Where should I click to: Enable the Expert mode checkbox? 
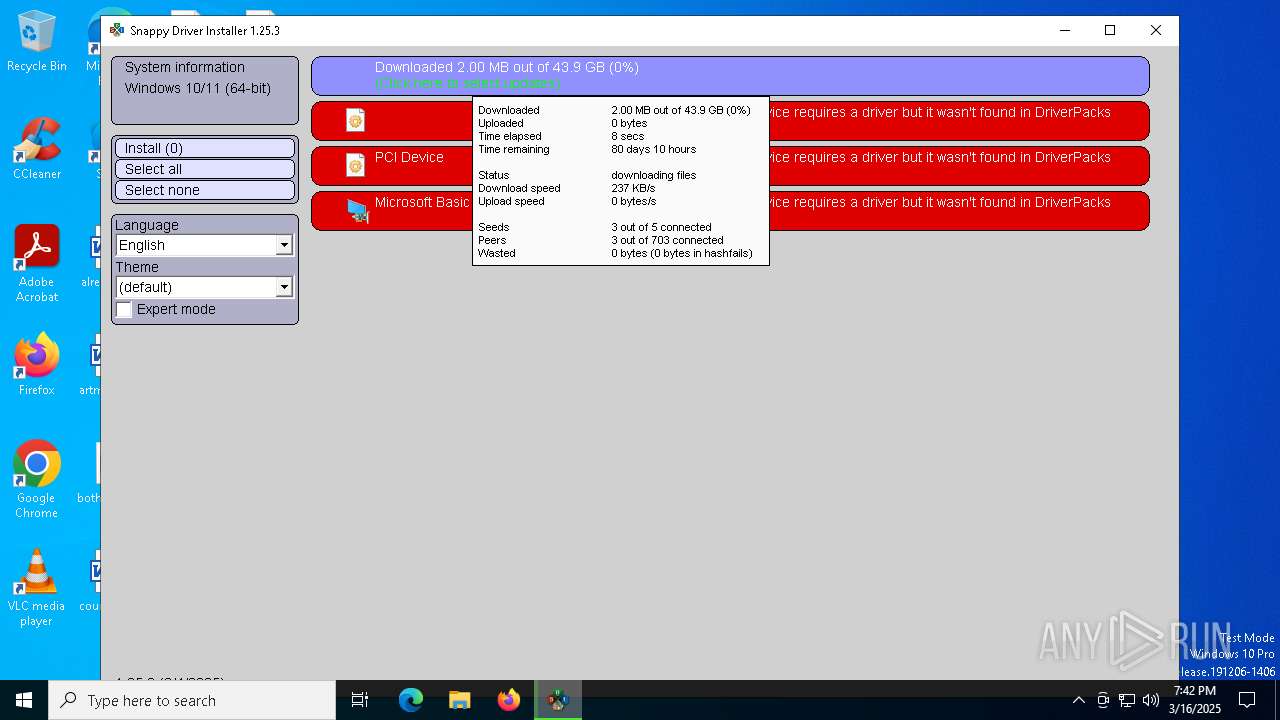click(124, 310)
